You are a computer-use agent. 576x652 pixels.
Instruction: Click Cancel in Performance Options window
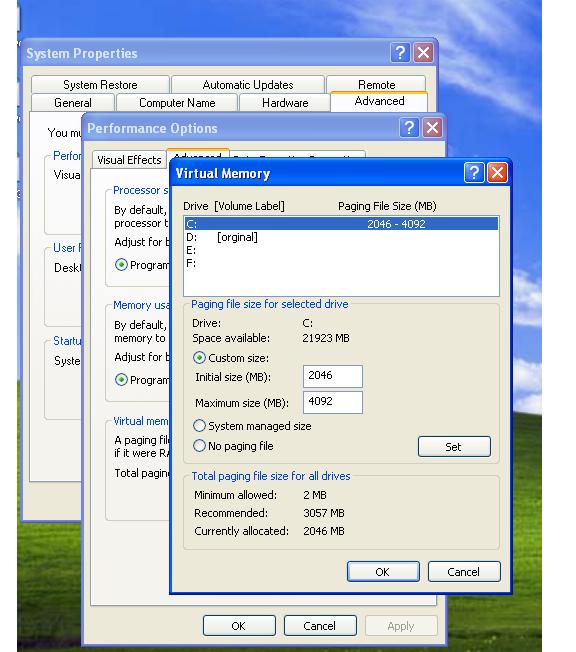320,626
